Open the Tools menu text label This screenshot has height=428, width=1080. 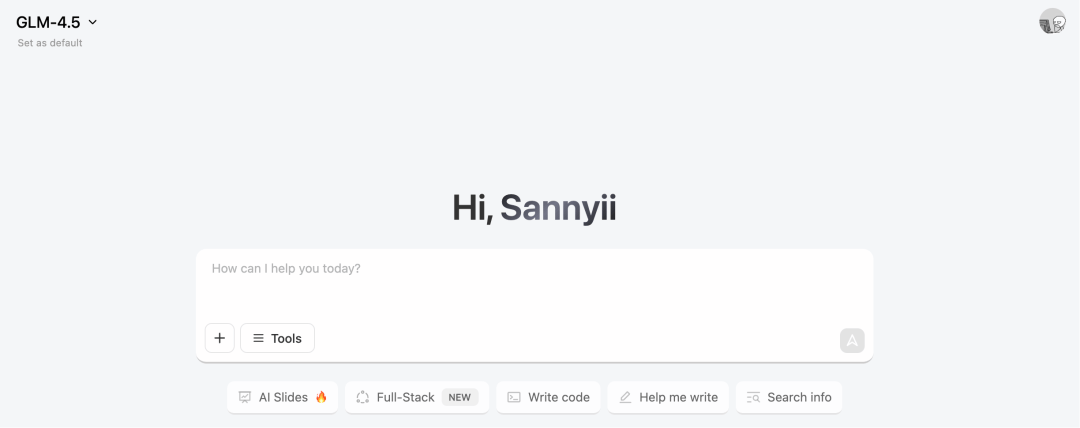coord(287,338)
